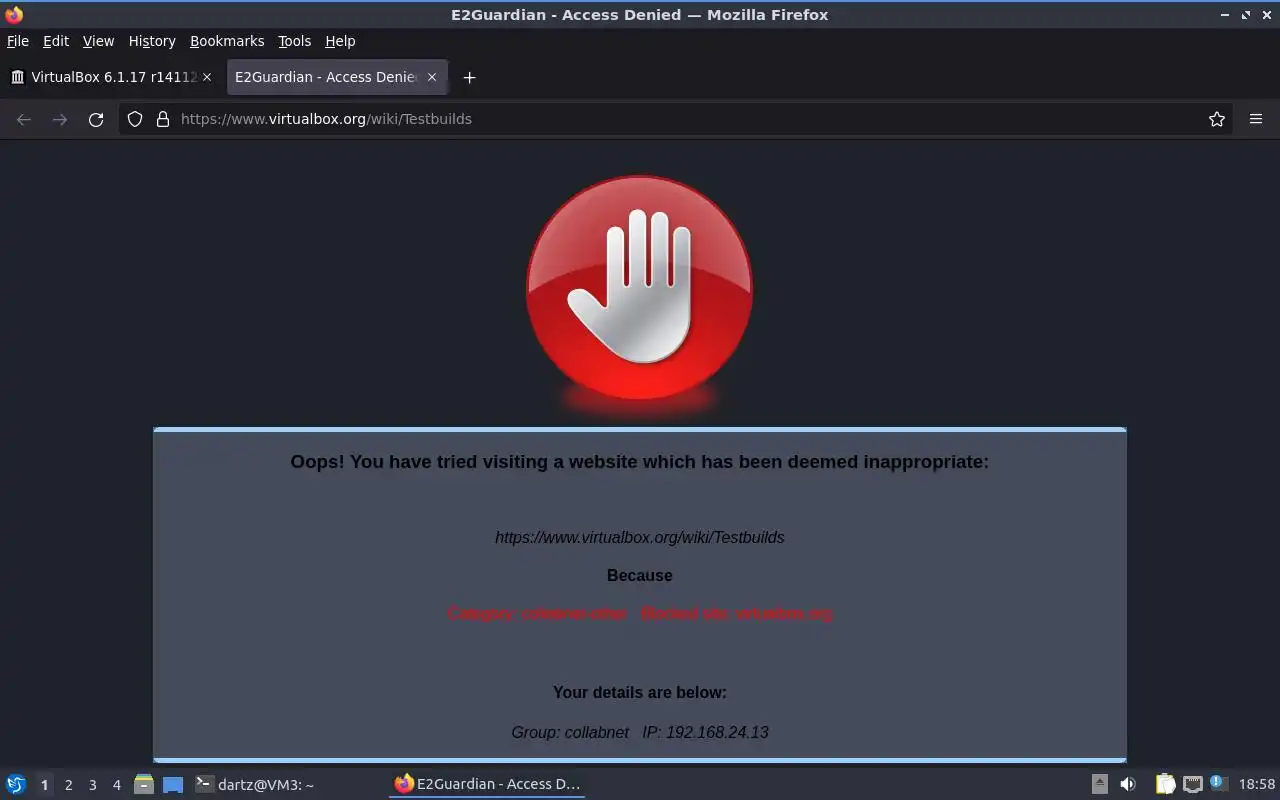The image size is (1280, 800).
Task: Open the clipboard manager tray icon
Action: click(1165, 784)
